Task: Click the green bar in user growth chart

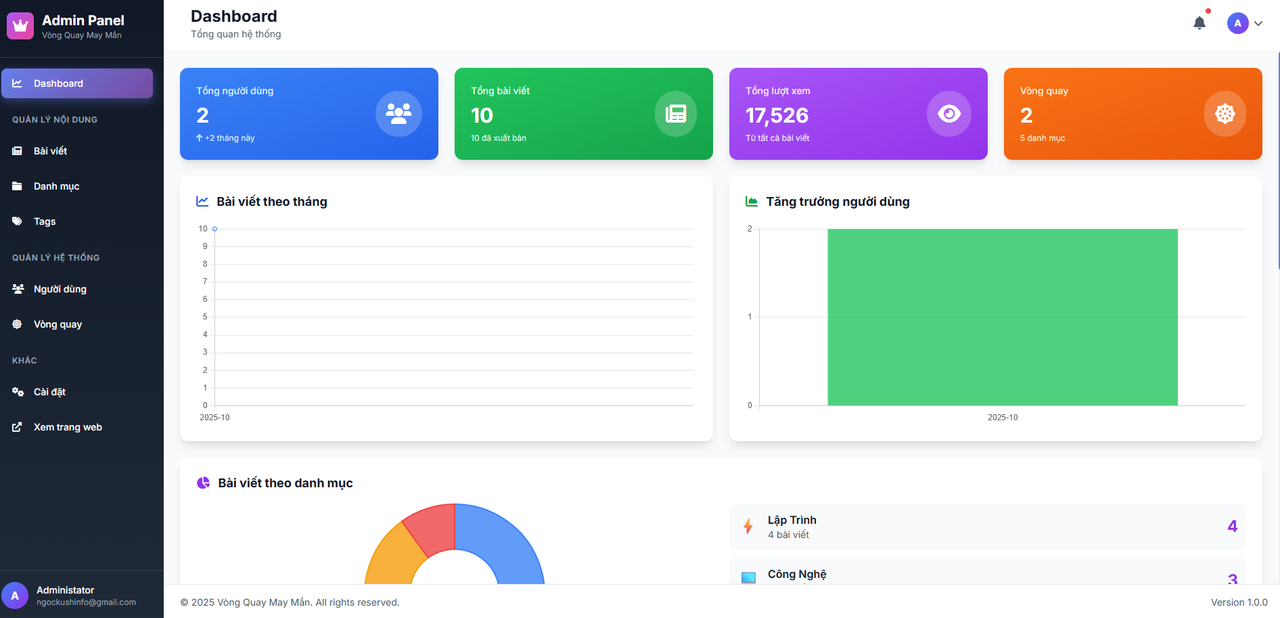Action: (x=1002, y=317)
